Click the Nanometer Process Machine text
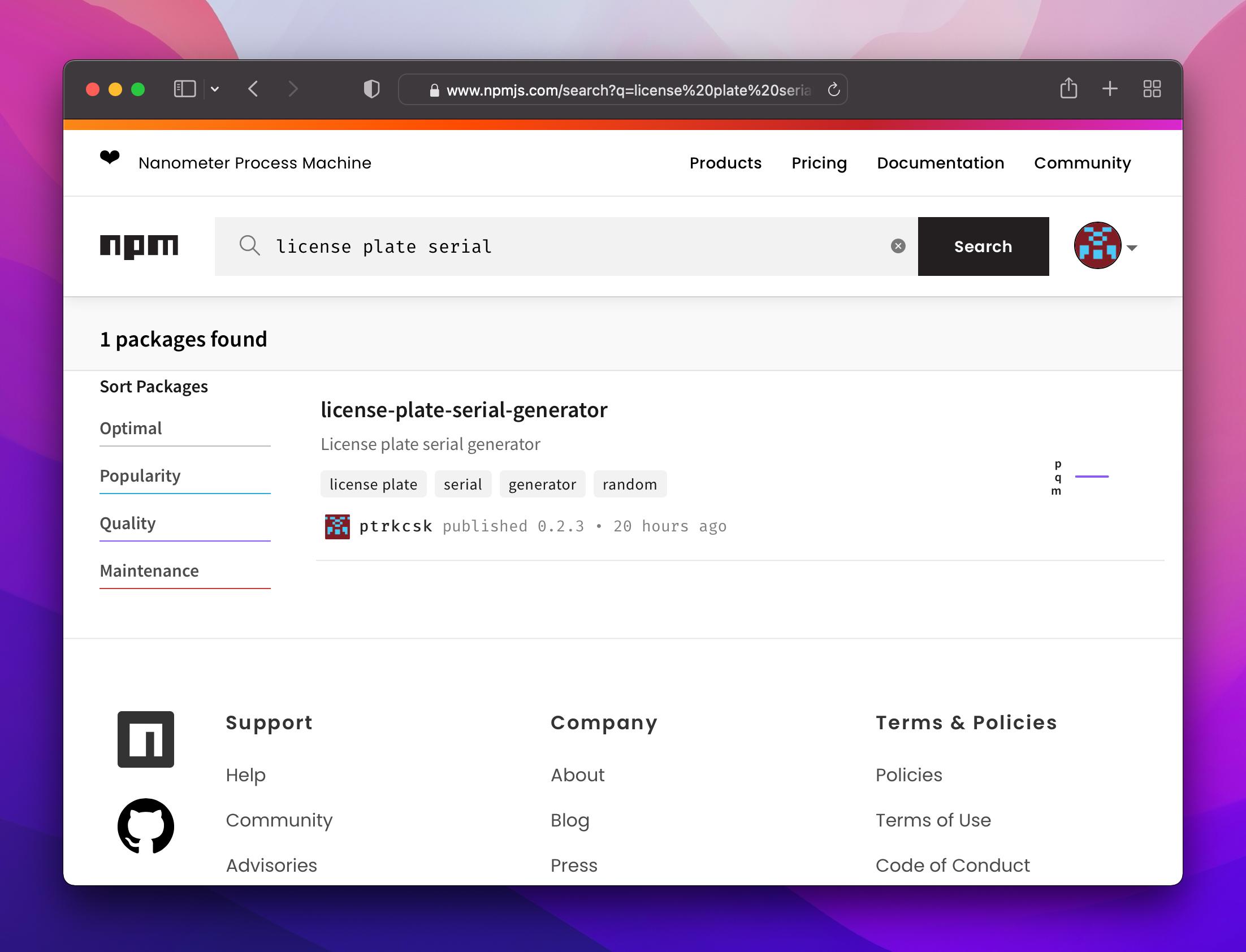Screen dimensions: 1246x952 pyautogui.click(x=255, y=163)
